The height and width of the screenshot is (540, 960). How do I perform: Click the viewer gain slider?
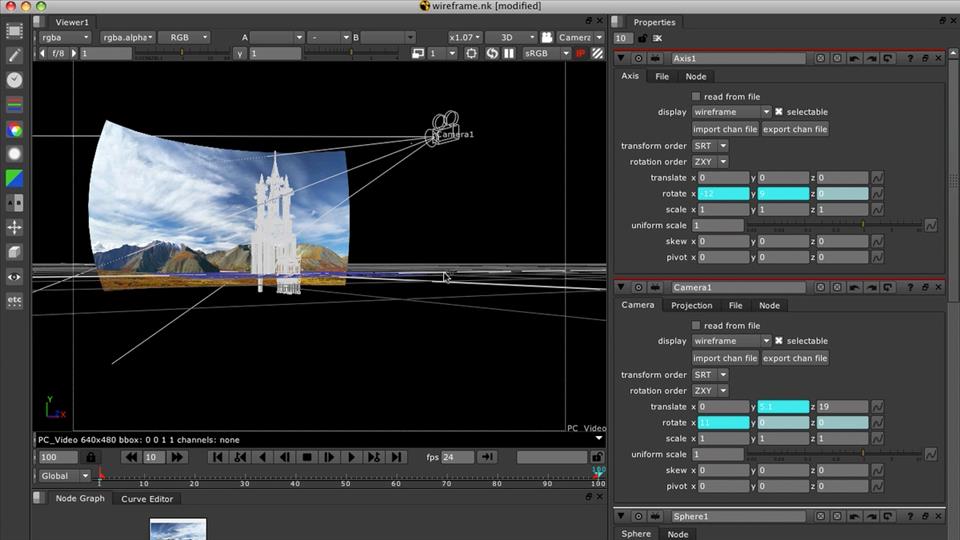(x=181, y=53)
